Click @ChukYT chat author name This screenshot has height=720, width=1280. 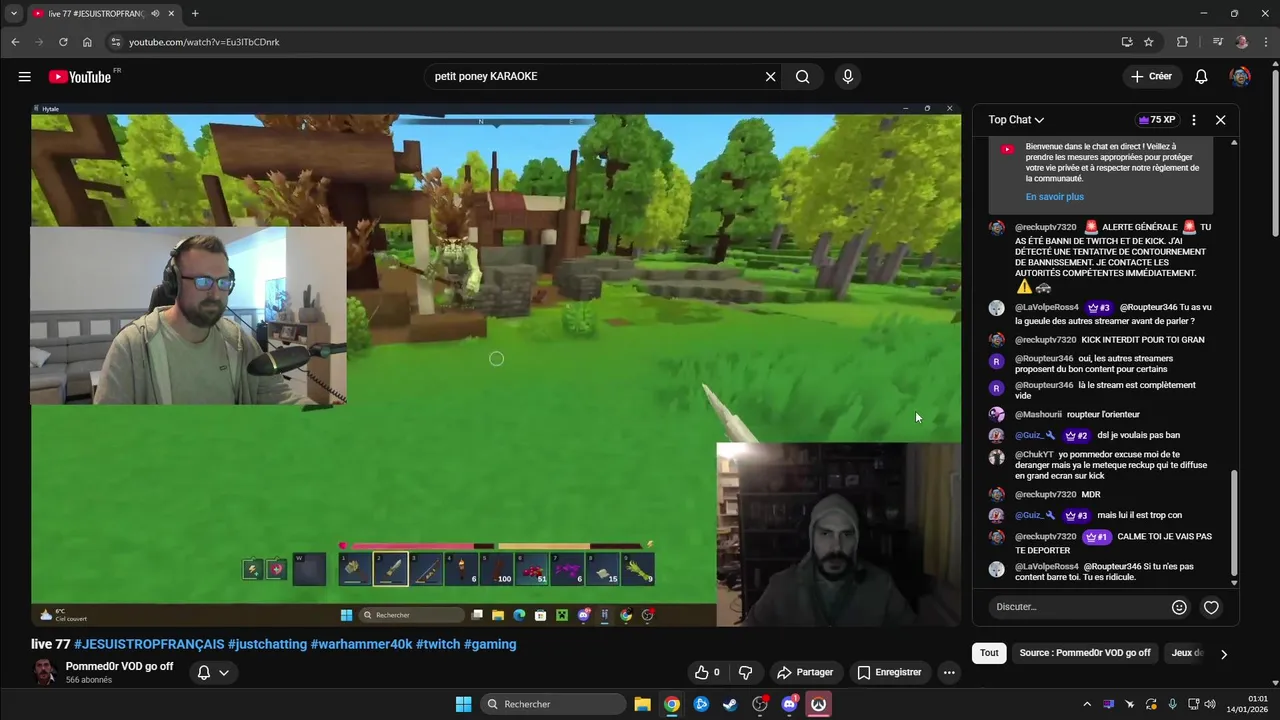pos(1034,454)
